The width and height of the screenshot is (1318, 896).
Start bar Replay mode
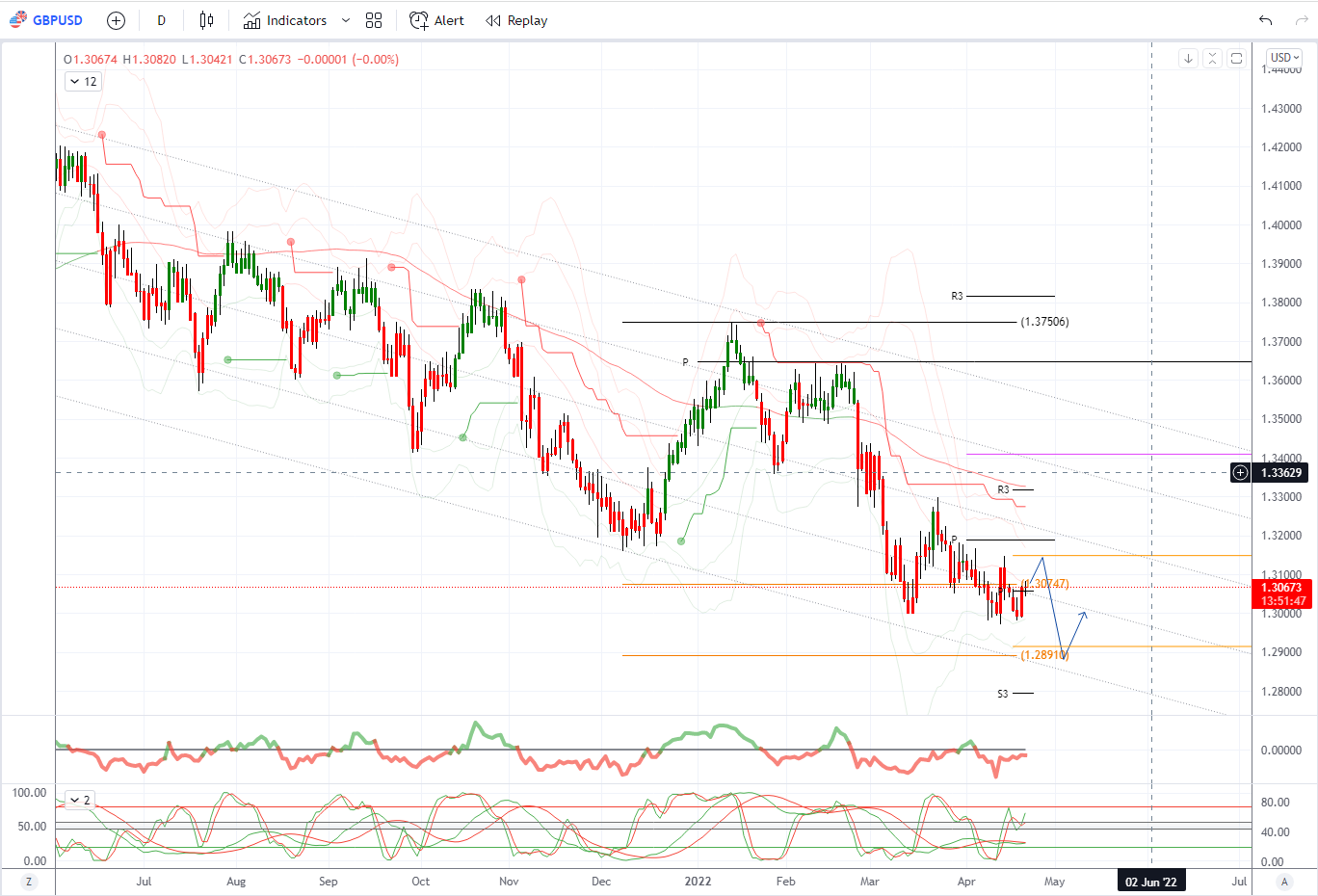tap(516, 20)
